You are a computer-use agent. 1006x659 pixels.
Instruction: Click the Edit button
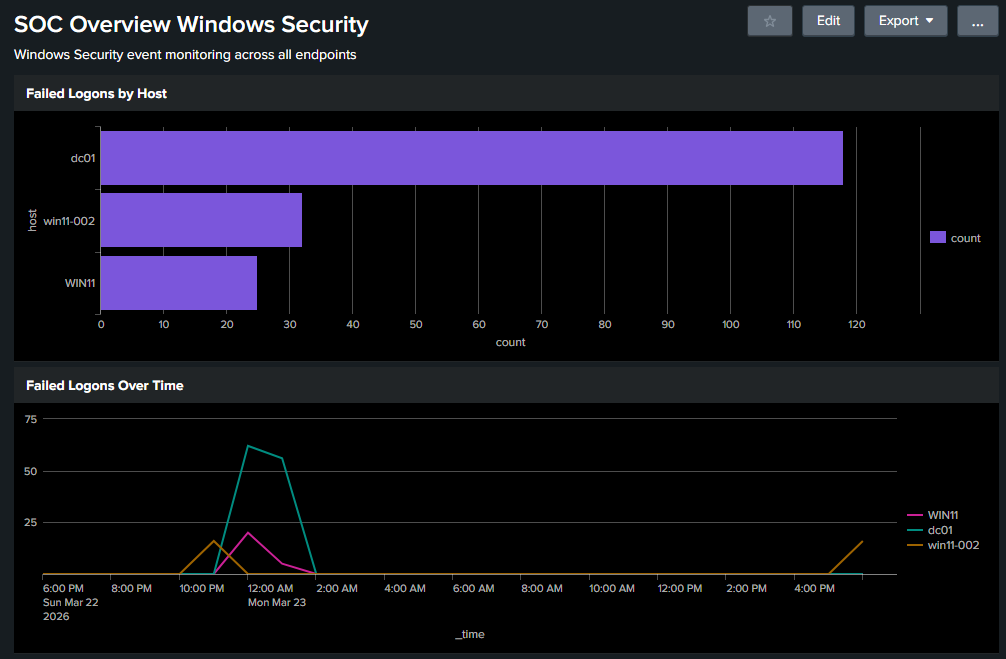(828, 20)
